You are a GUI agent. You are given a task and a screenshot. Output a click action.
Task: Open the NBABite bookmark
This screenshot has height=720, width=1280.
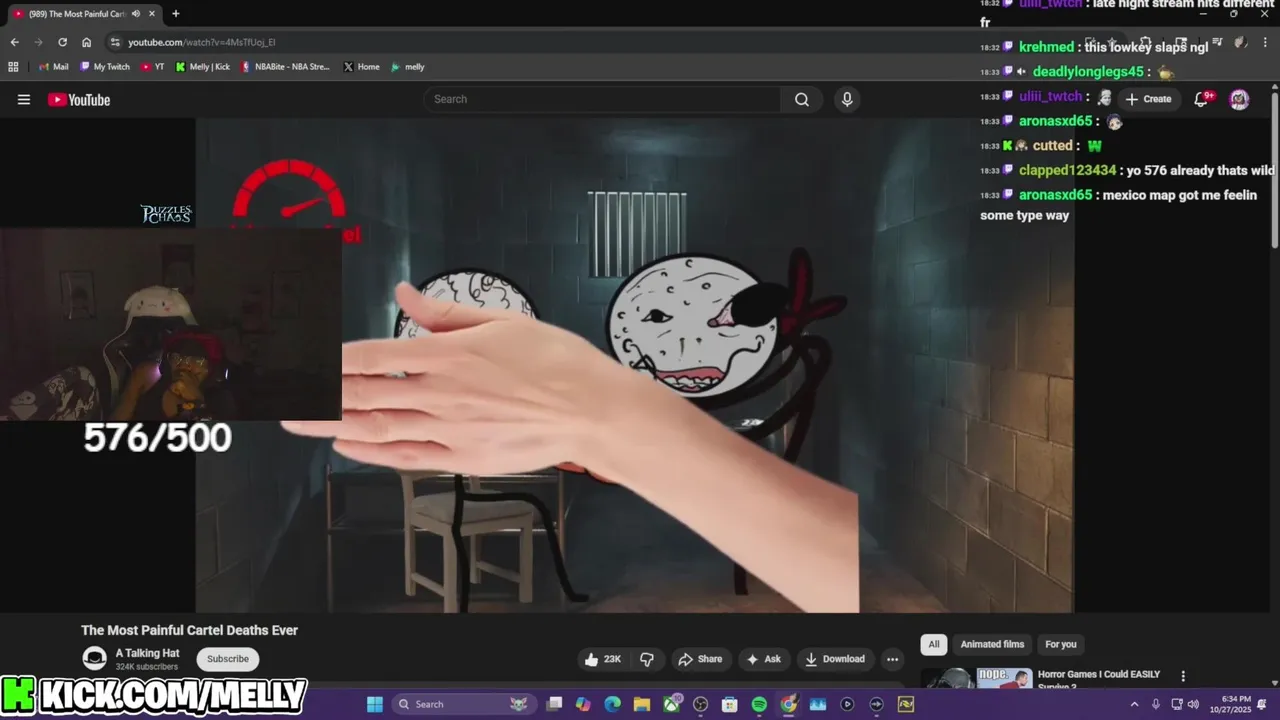pyautogui.click(x=286, y=67)
